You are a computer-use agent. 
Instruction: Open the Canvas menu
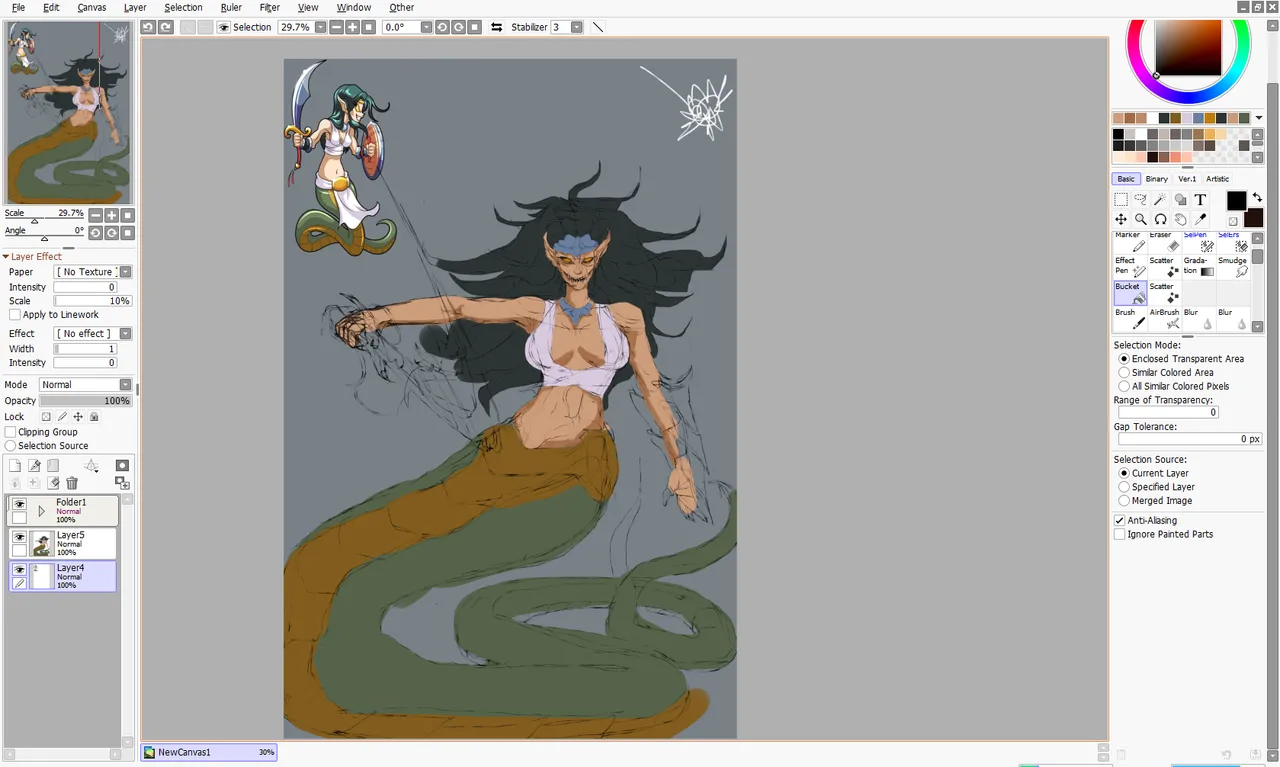[92, 7]
